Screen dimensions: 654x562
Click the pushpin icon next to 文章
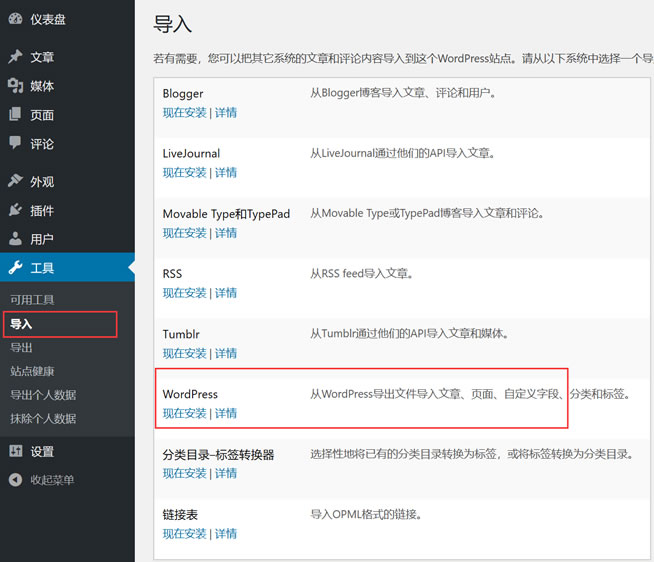[x=15, y=57]
